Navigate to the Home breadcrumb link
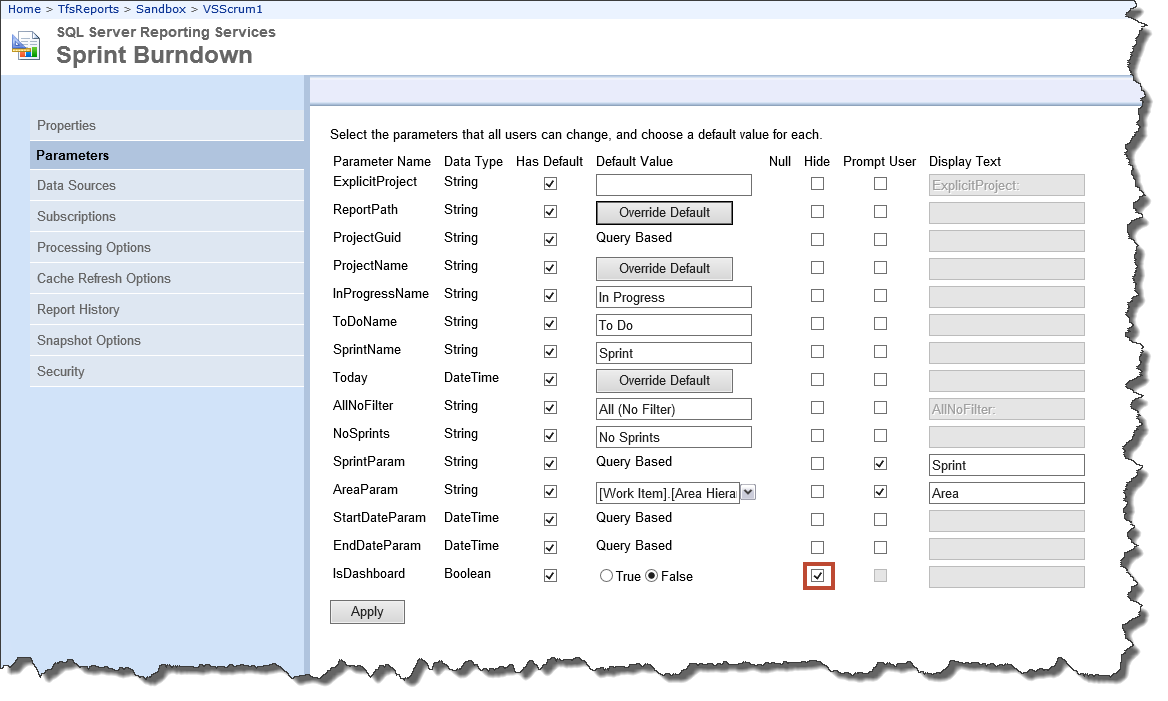This screenshot has height=701, width=1168. click(x=25, y=9)
